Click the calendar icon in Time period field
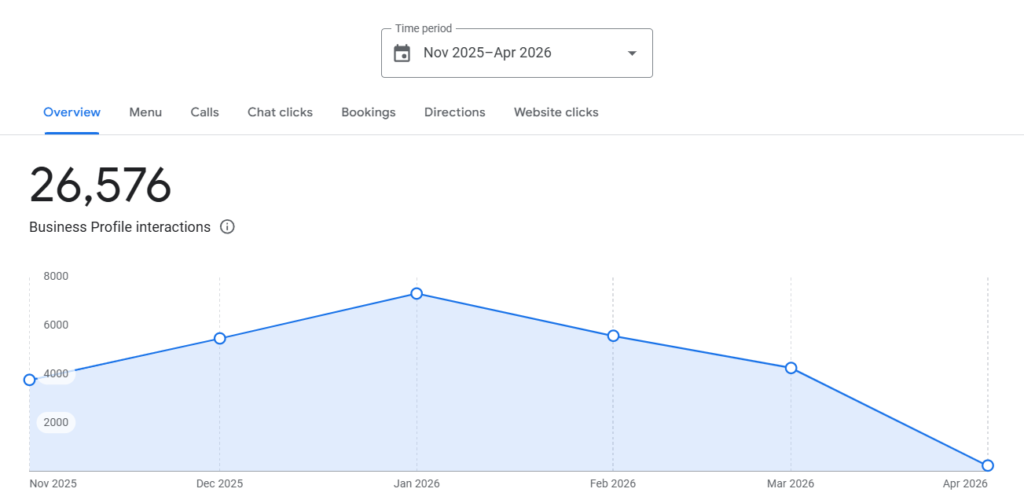Screen dimensions: 1024x496 [x=402, y=53]
